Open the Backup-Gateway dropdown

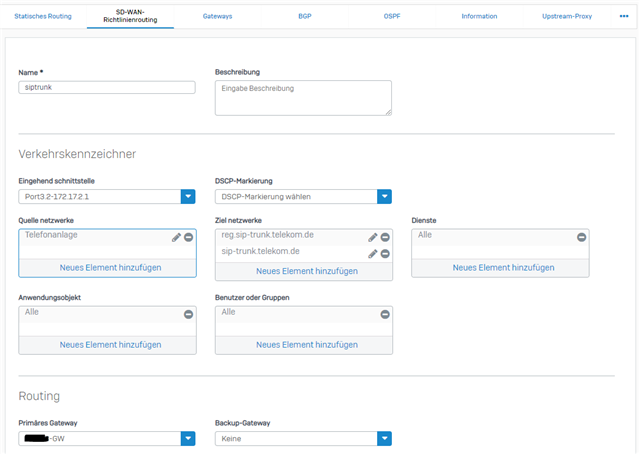coord(385,438)
